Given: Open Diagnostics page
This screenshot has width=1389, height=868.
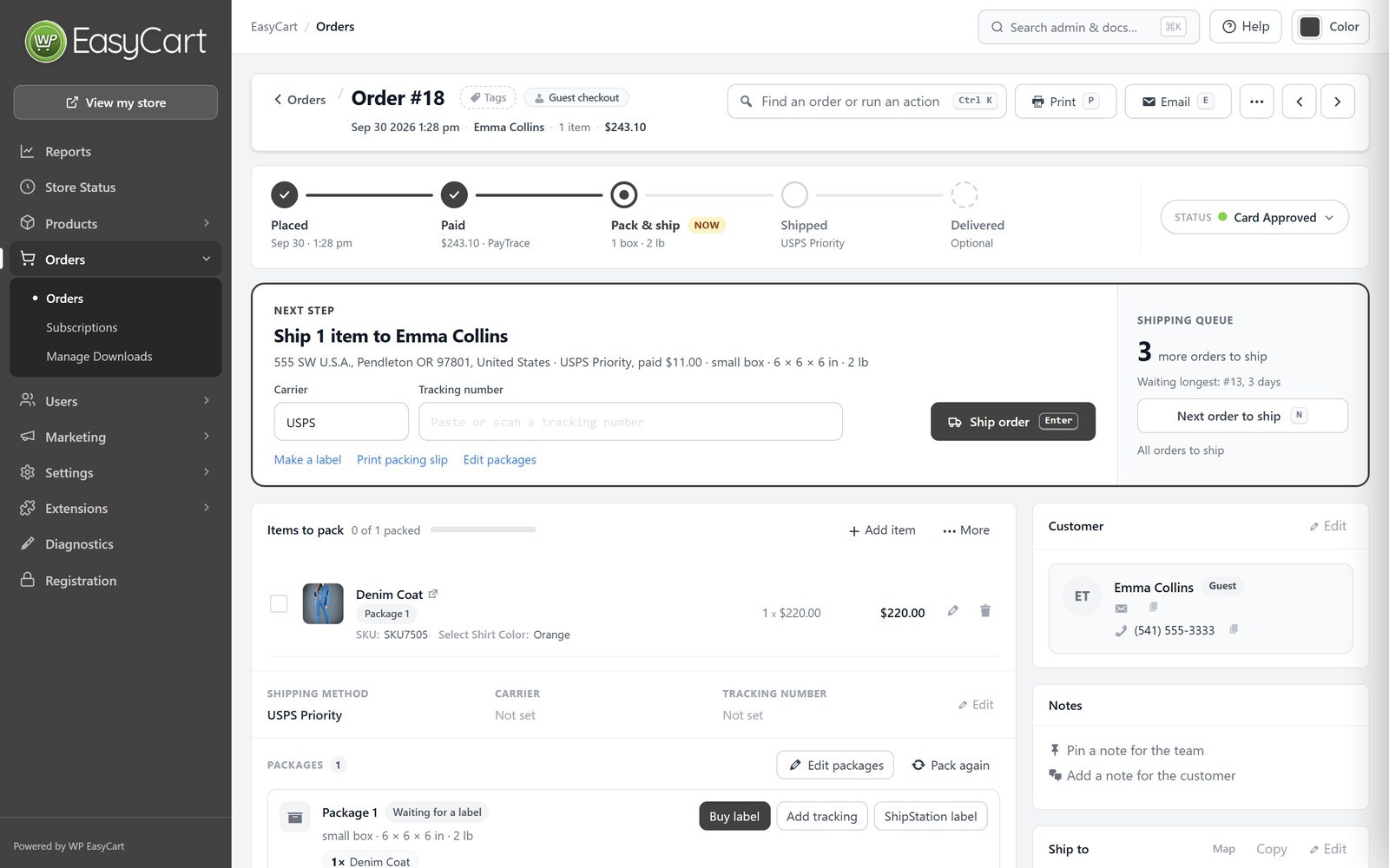Looking at the screenshot, I should click(x=115, y=544).
